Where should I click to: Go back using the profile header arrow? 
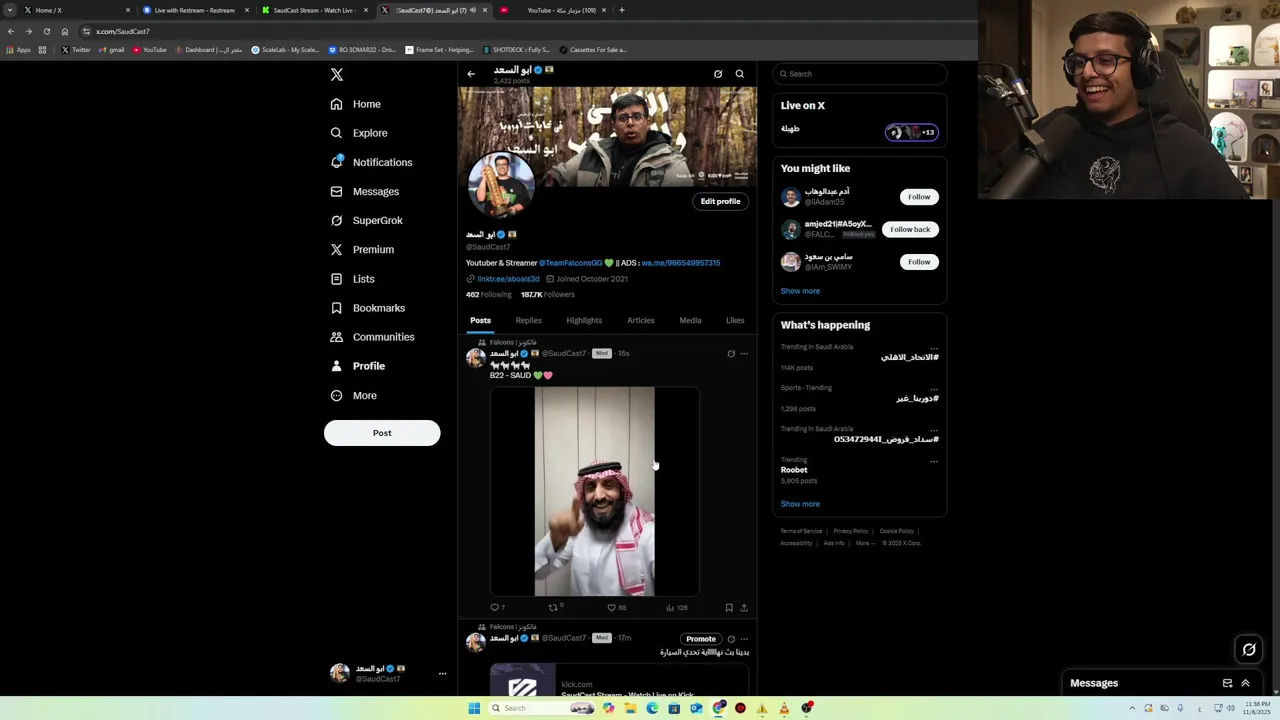471,74
